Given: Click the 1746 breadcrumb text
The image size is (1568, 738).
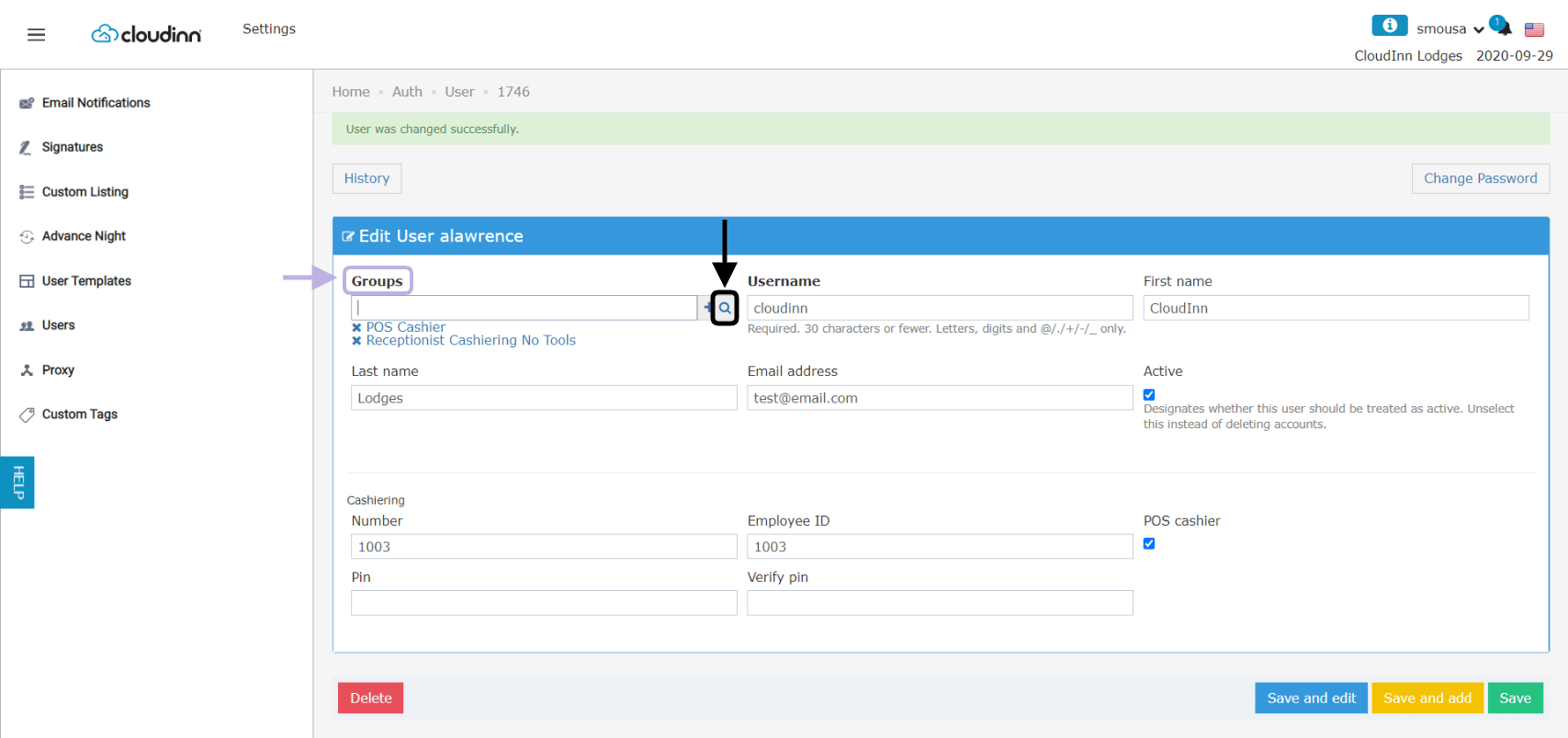Looking at the screenshot, I should pyautogui.click(x=513, y=92).
